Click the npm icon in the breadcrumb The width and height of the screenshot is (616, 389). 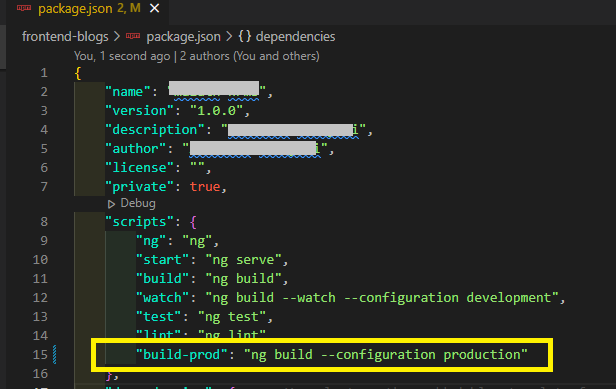[x=133, y=36]
